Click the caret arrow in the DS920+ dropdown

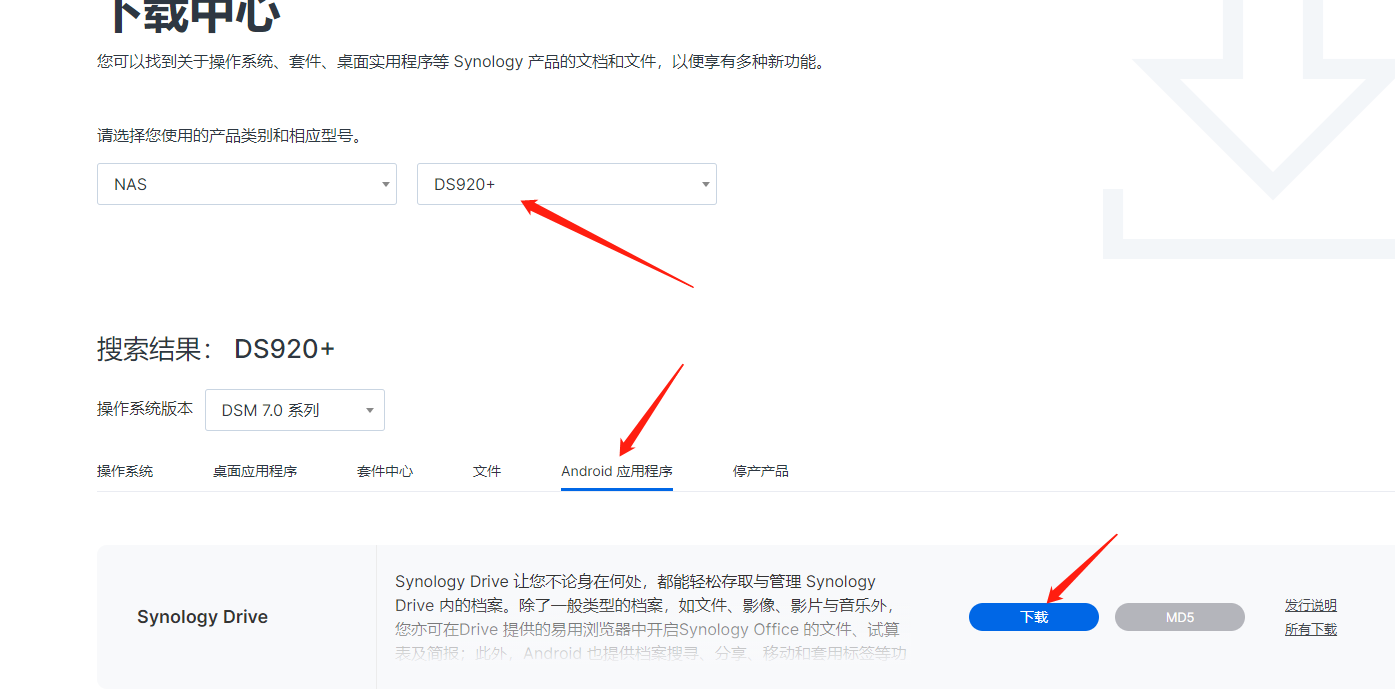click(x=706, y=185)
